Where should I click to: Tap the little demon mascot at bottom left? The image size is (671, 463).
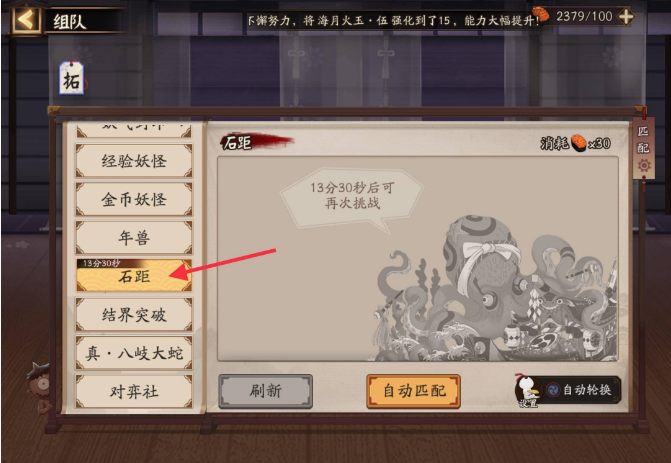39,387
